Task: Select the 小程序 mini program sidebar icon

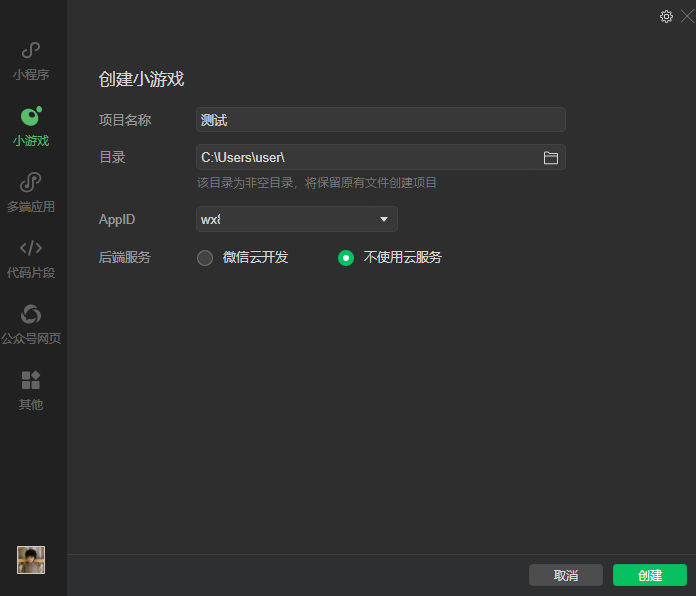Action: pos(31,61)
